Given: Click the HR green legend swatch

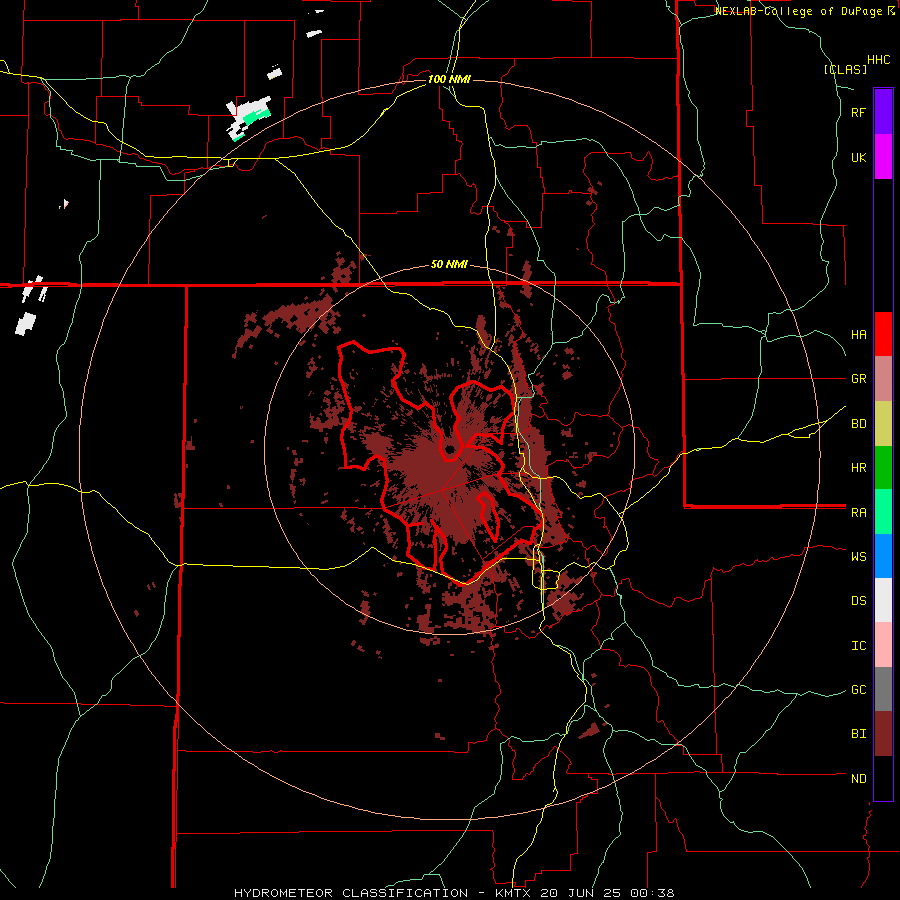Looking at the screenshot, I should 883,468.
